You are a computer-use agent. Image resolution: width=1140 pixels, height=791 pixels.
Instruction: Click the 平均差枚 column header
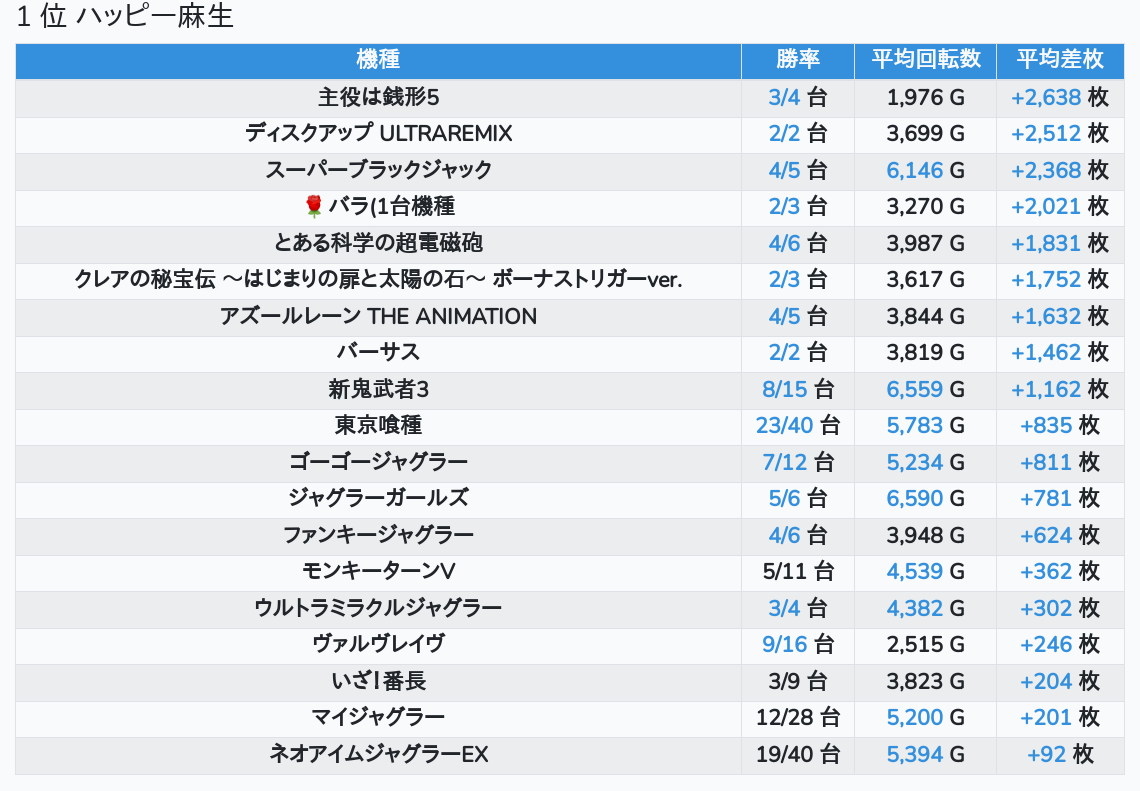1059,59
